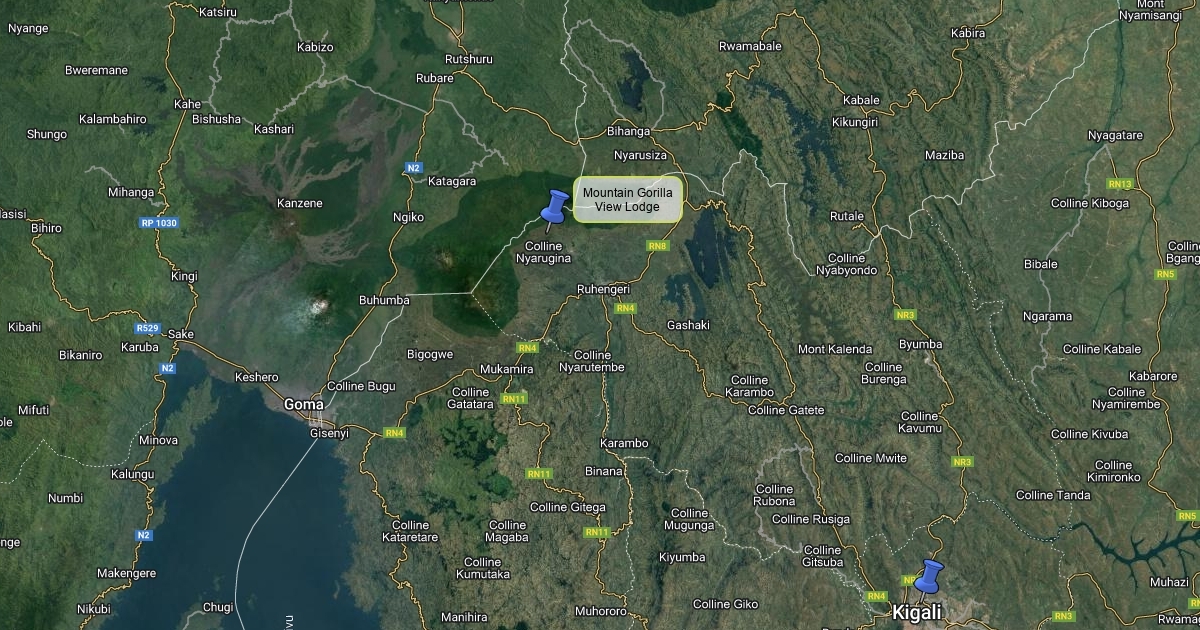Viewport: 1200px width, 630px height.
Task: Select the Goma city label
Action: 303,404
